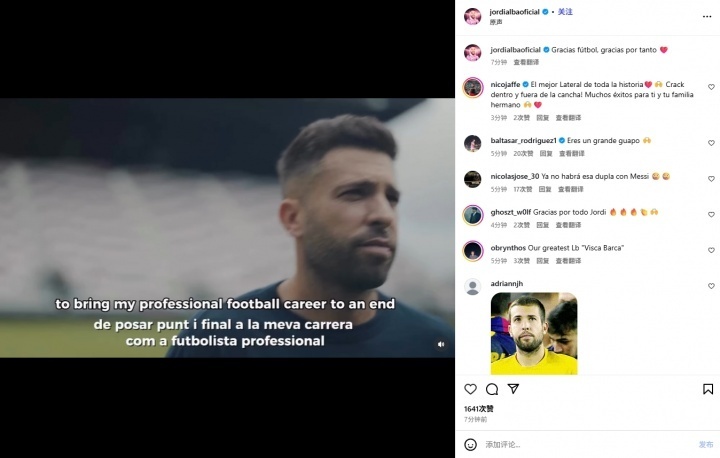Follow jordialbaoficial via blue follow link
720x458 pixels.
(x=565, y=11)
